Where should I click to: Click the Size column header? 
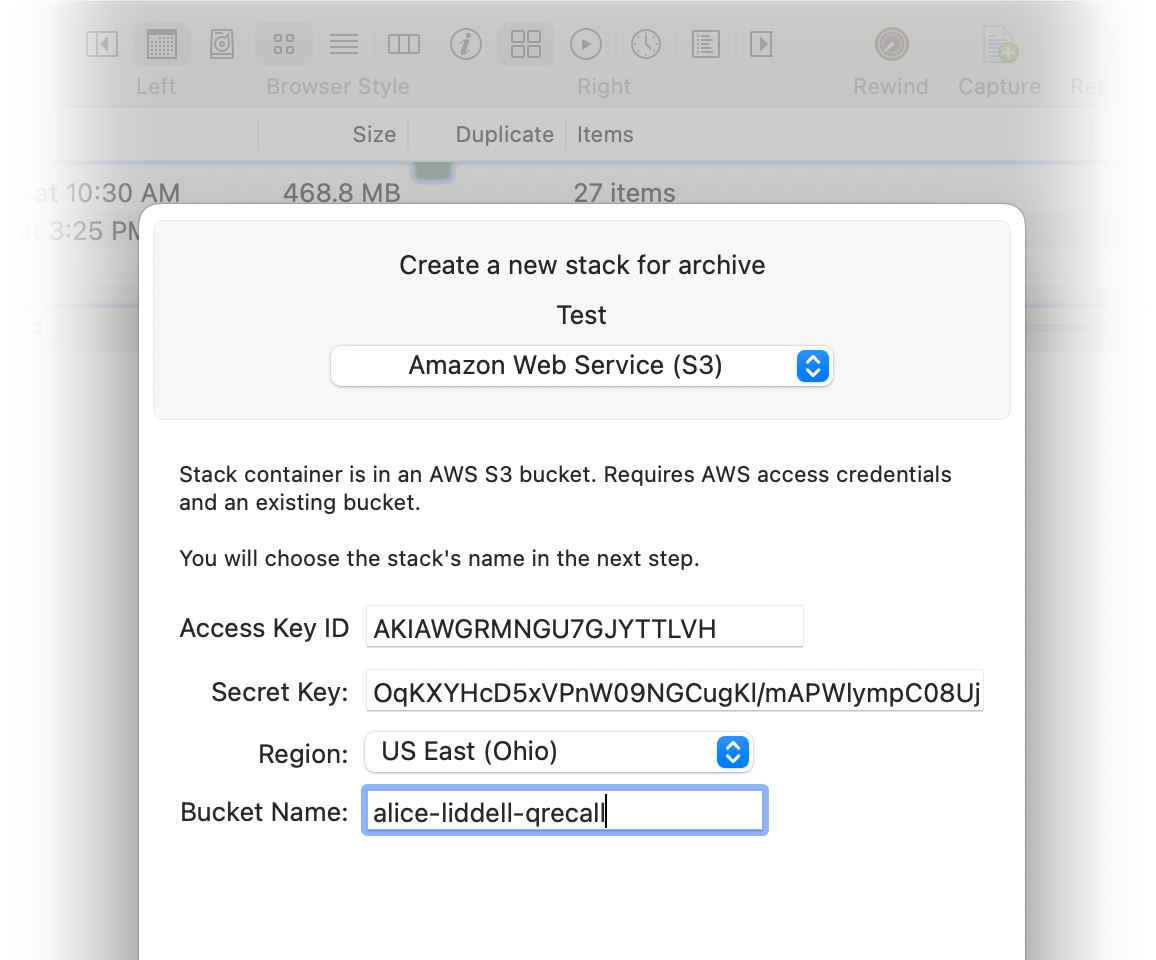[374, 135]
